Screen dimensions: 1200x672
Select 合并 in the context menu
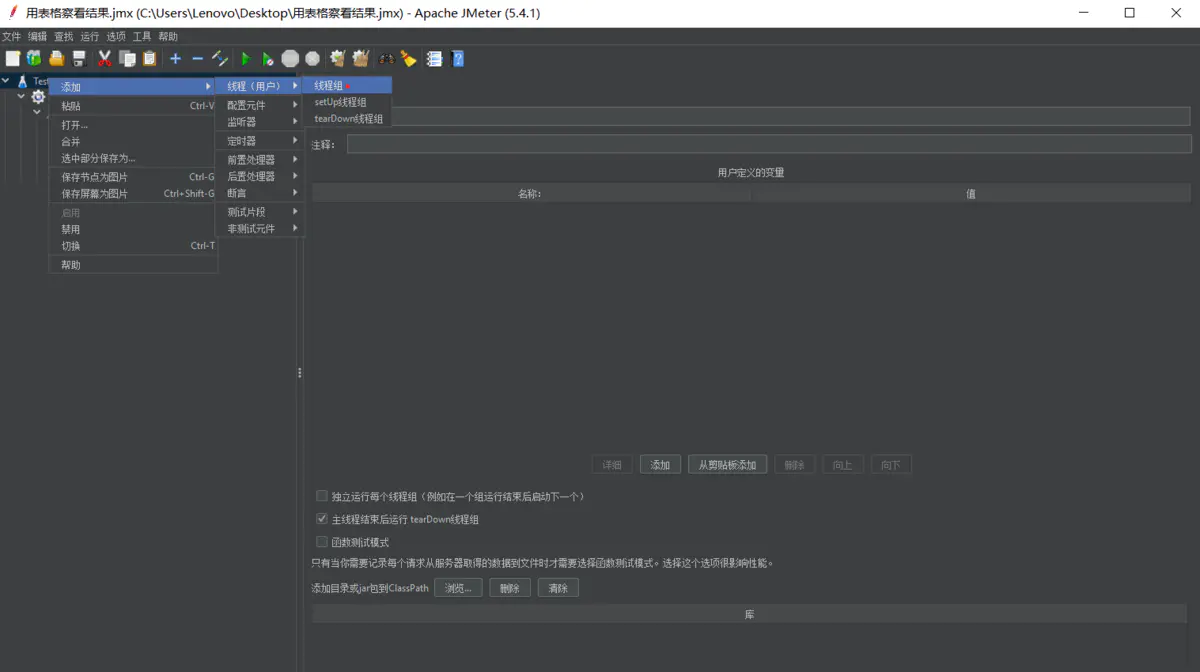133,142
